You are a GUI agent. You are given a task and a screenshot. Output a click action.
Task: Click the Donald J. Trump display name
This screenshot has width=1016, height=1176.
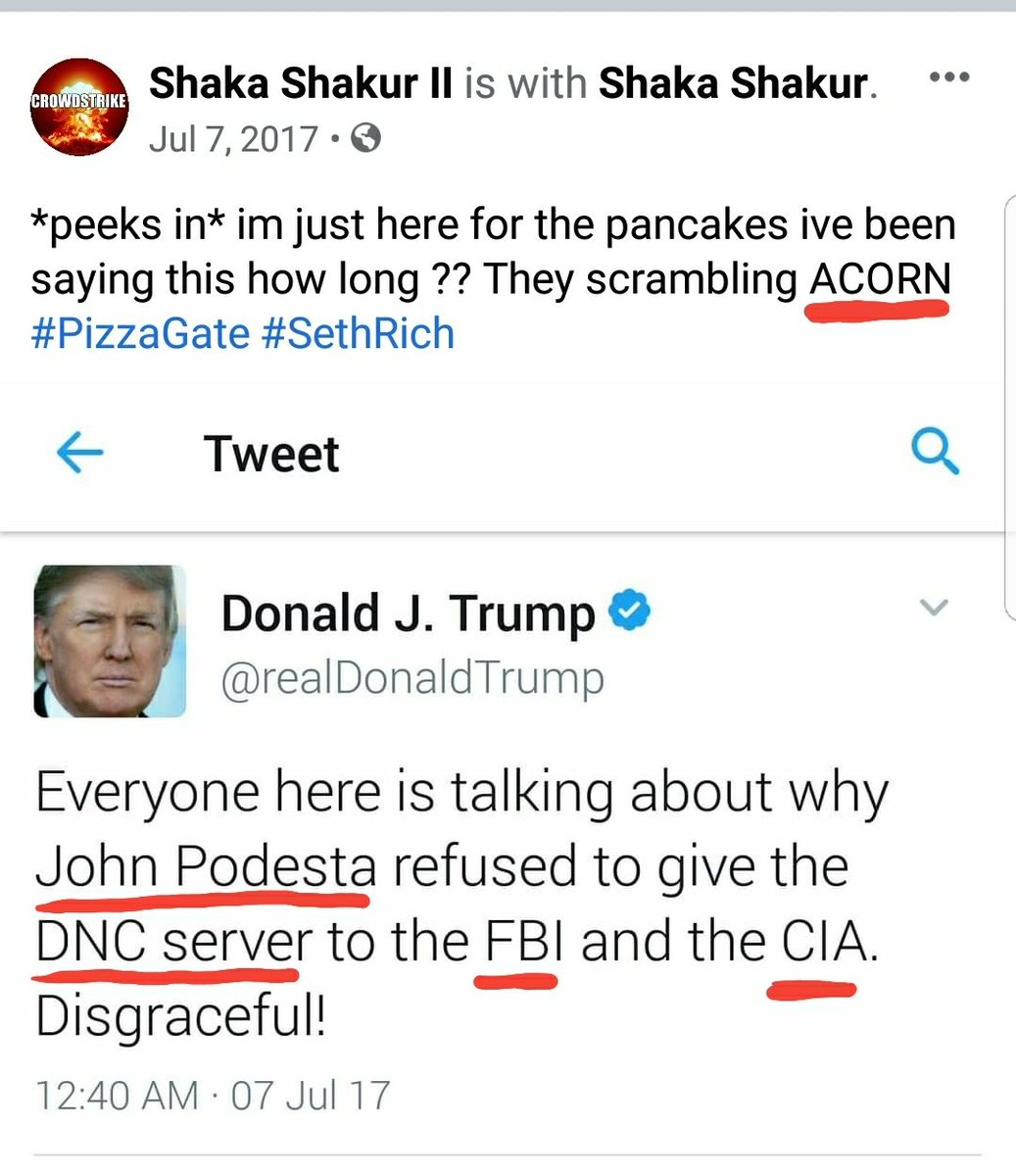coord(408,613)
